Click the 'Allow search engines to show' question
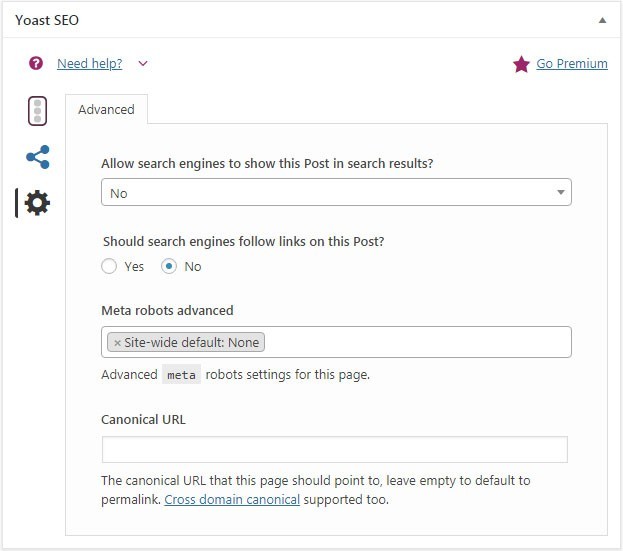Image resolution: width=623 pixels, height=551 pixels. [267, 164]
